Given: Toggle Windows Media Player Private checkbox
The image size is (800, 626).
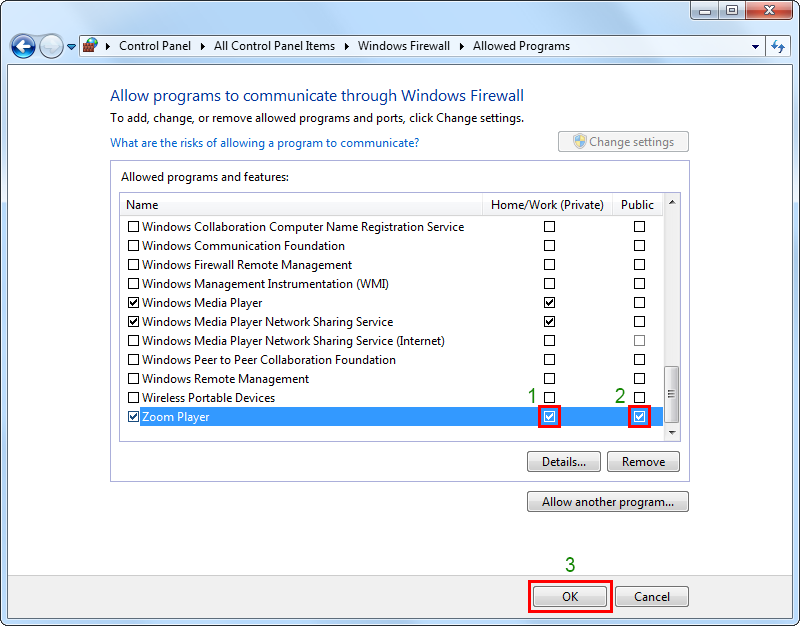Looking at the screenshot, I should pos(549,303).
